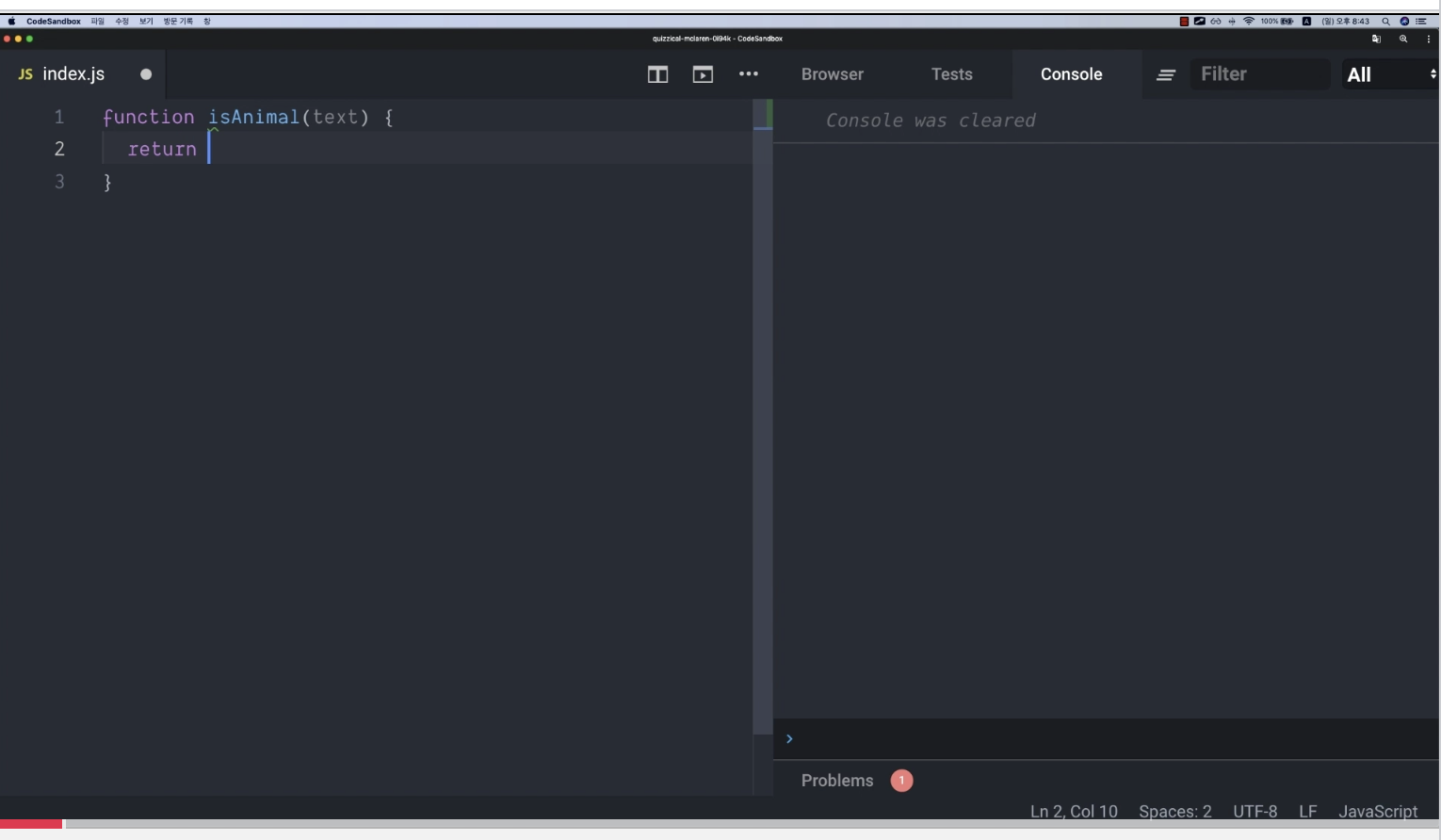
Task: Click 'isAnimal' function name in code
Action: click(x=253, y=117)
